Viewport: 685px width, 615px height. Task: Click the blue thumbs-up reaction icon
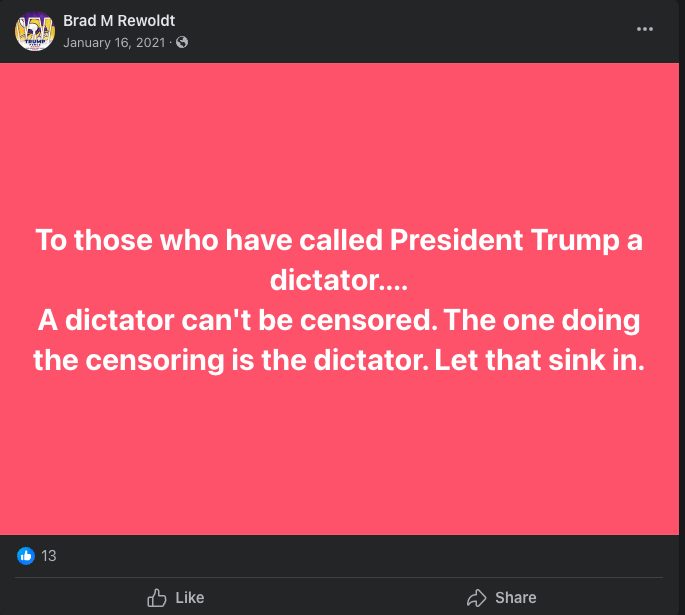26,556
